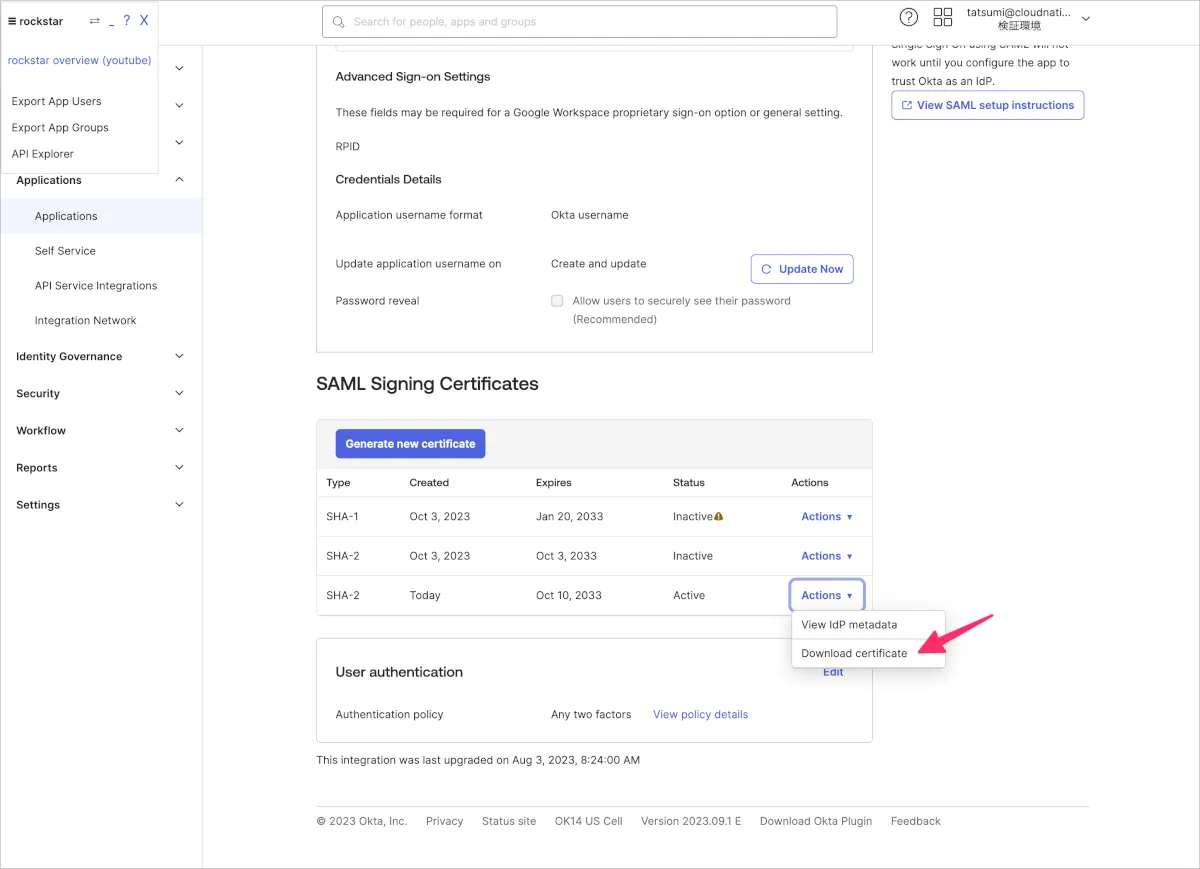Enable allow users to see password checkbox

[557, 301]
